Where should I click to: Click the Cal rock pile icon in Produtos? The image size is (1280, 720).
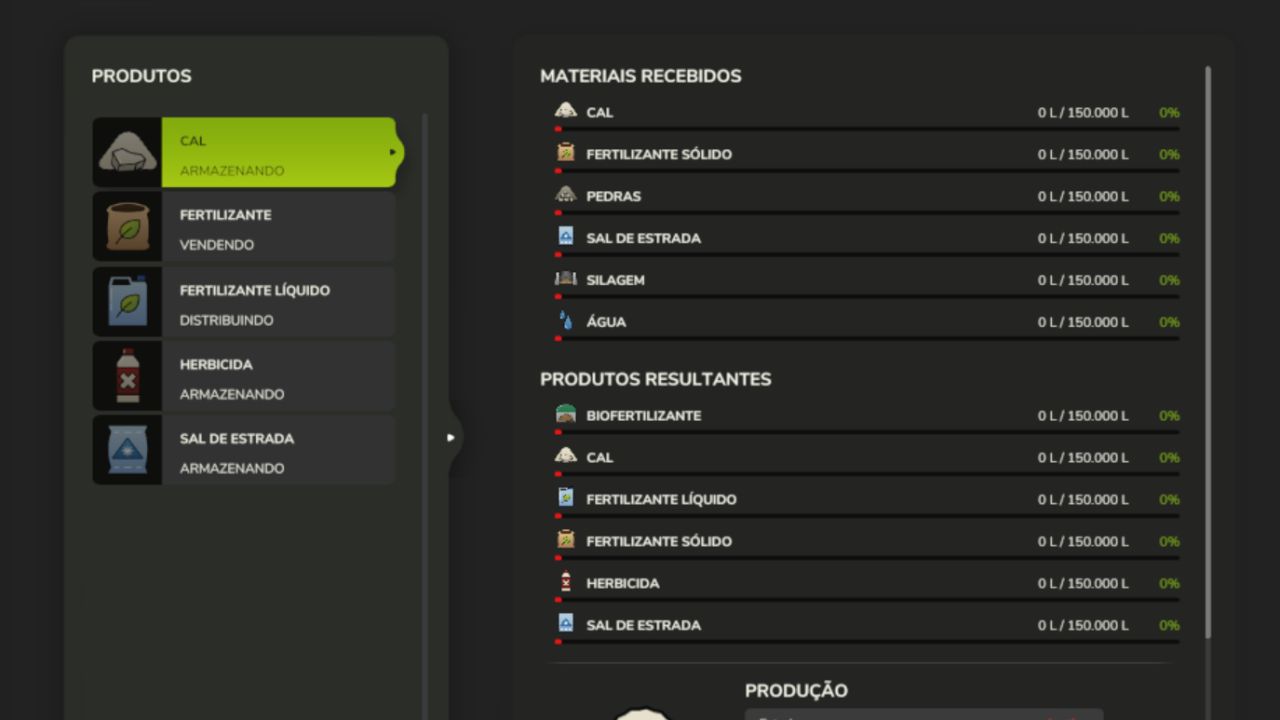(127, 153)
